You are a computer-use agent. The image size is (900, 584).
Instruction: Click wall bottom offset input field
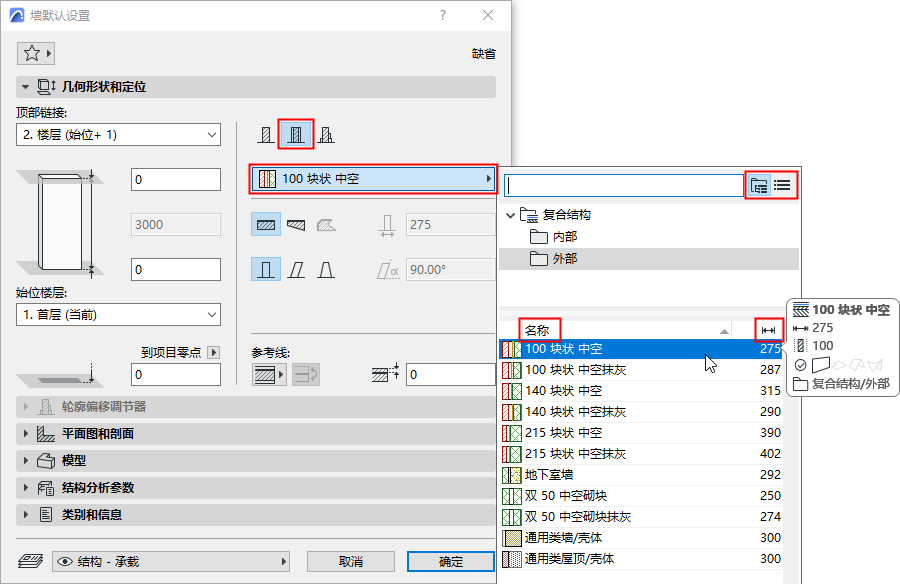pyautogui.click(x=176, y=269)
